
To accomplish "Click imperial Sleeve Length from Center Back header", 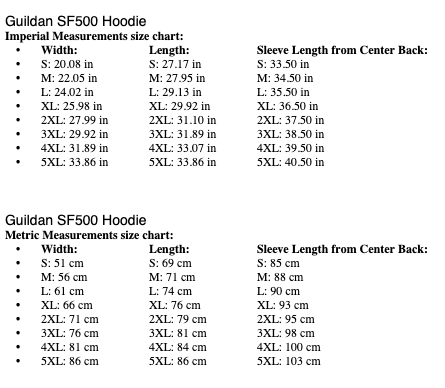I will pyautogui.click(x=342, y=50).
